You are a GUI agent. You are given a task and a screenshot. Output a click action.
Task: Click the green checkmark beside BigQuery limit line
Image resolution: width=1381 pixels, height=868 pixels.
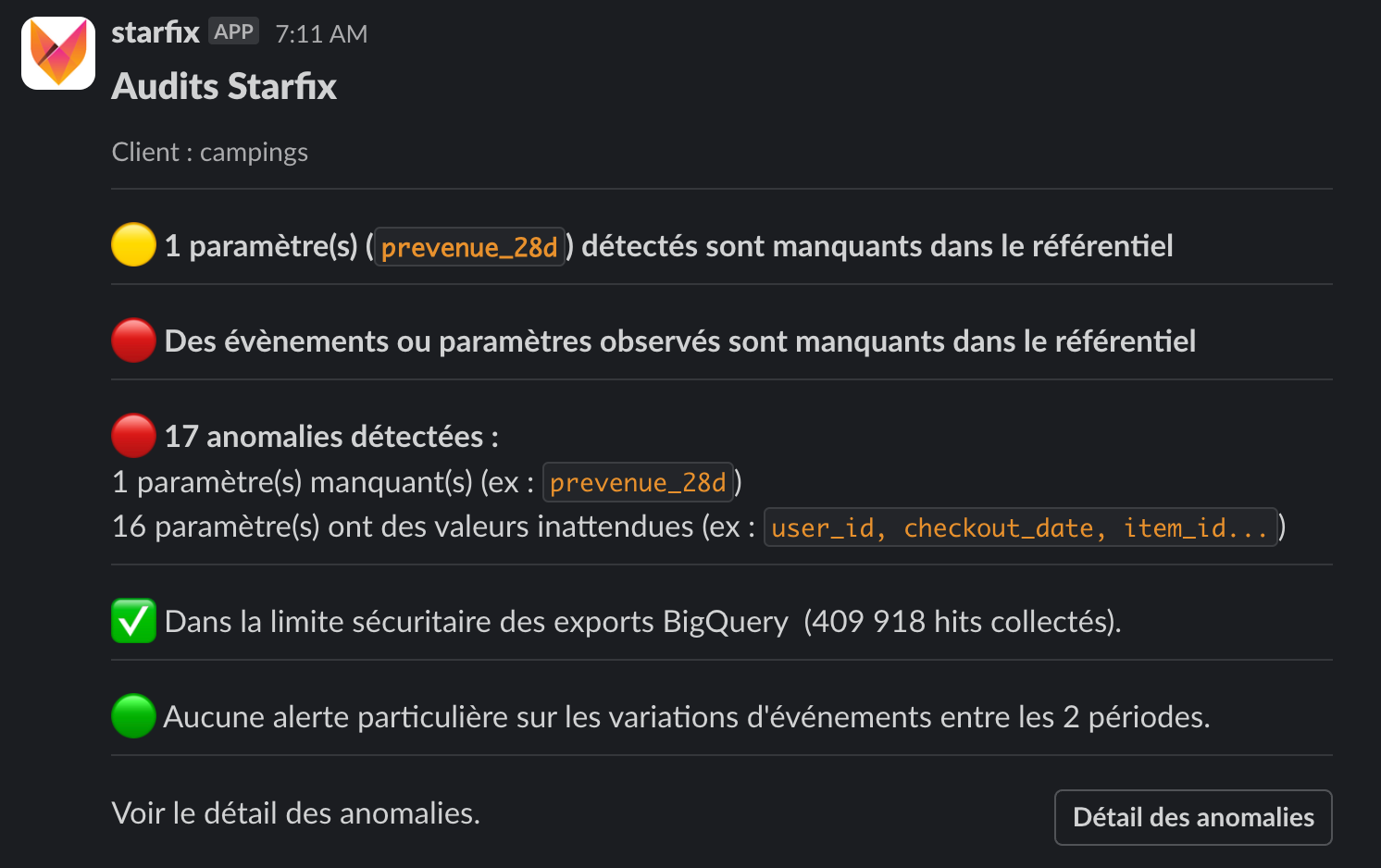pos(132,621)
